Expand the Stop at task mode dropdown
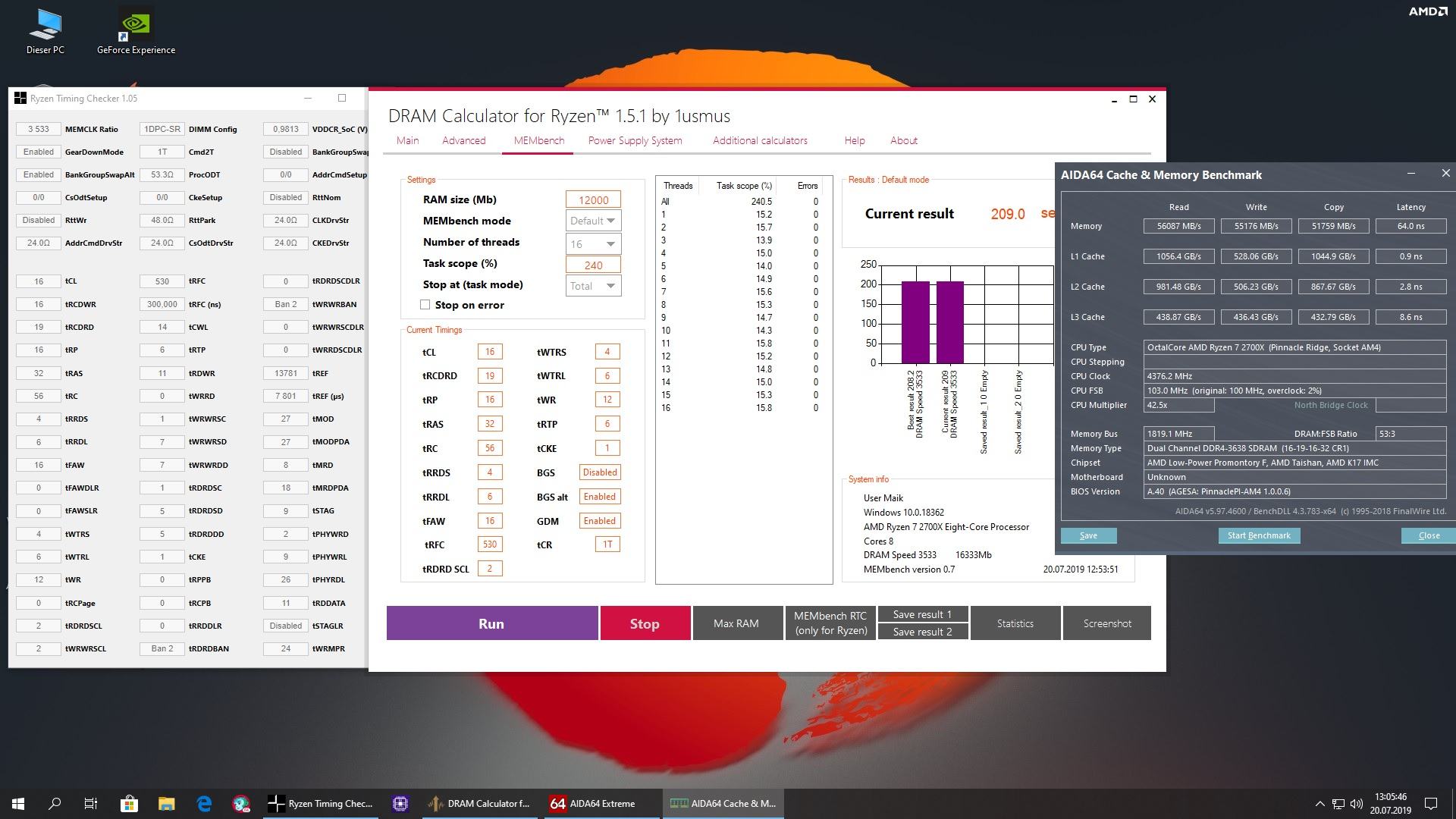1456x819 pixels. click(x=594, y=286)
